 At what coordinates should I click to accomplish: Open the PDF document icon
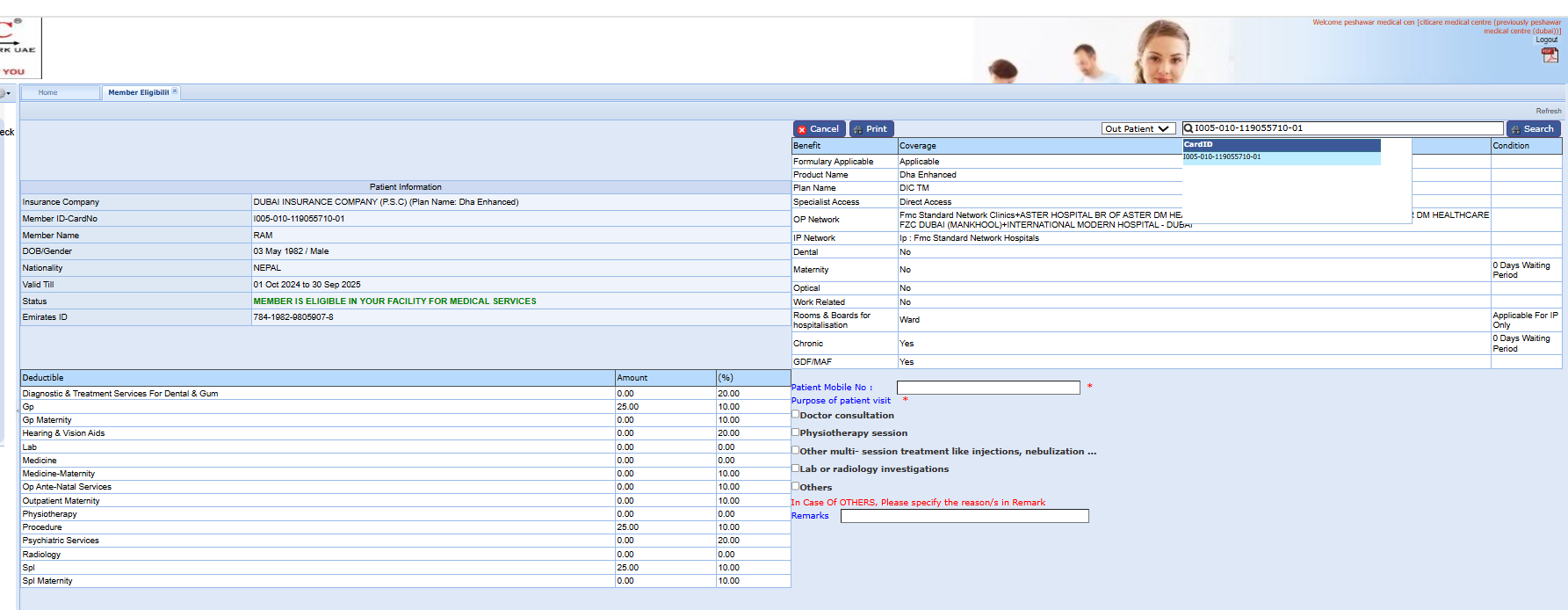tap(1550, 55)
